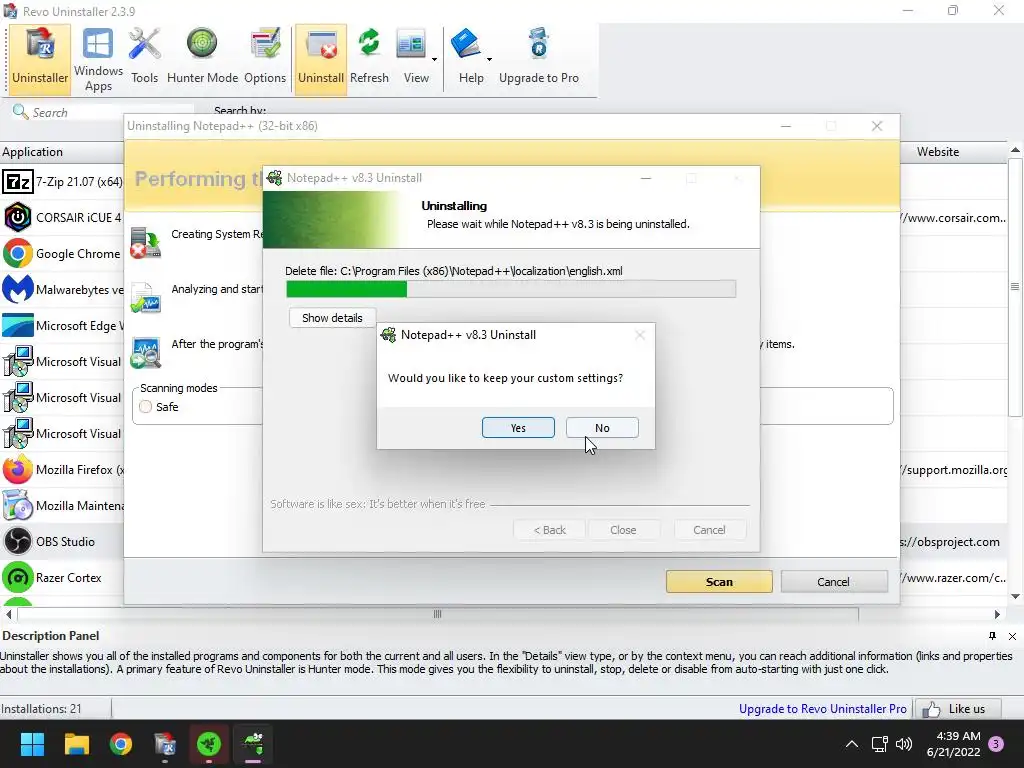
Task: Open the Windows Apps toolbar icon
Action: 98,59
